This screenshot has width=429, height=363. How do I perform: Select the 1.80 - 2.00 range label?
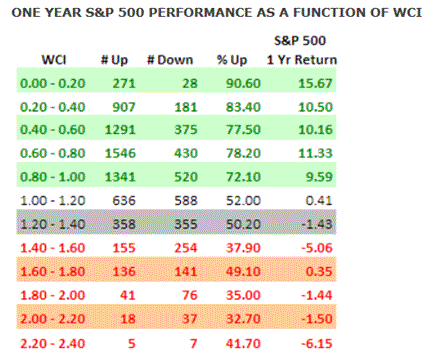coord(53,295)
